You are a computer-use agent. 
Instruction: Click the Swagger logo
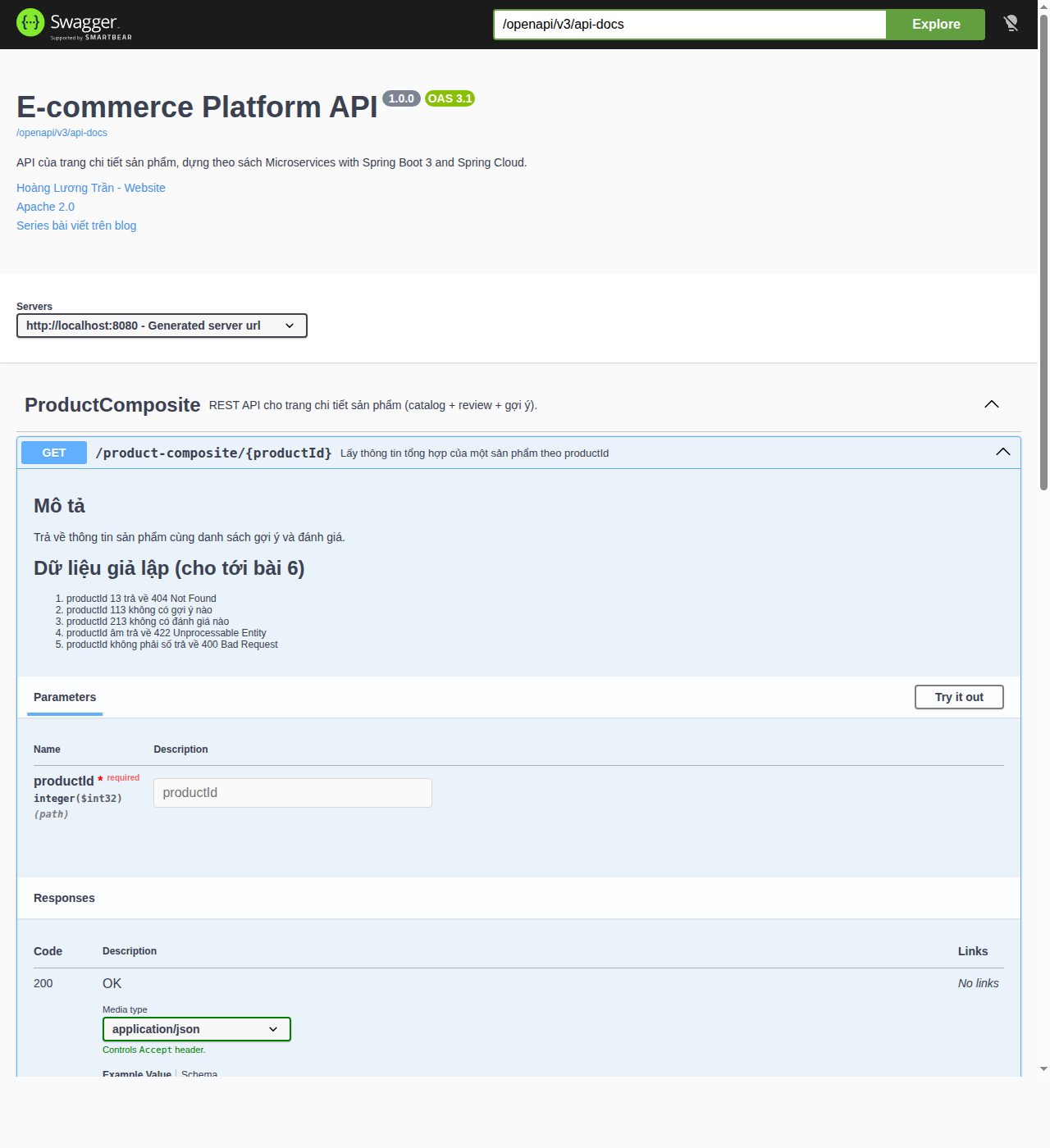point(74,24)
